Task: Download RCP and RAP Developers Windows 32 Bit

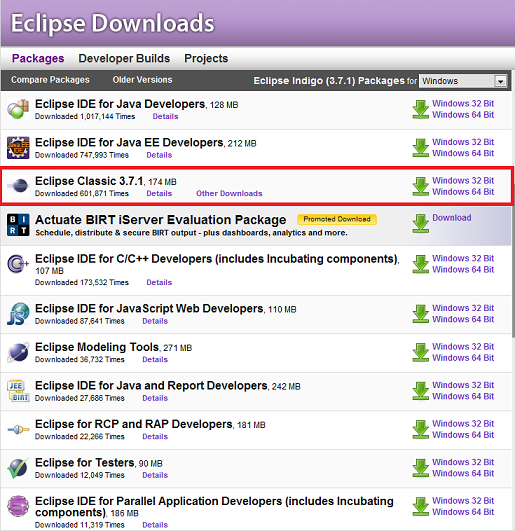Action: point(463,424)
